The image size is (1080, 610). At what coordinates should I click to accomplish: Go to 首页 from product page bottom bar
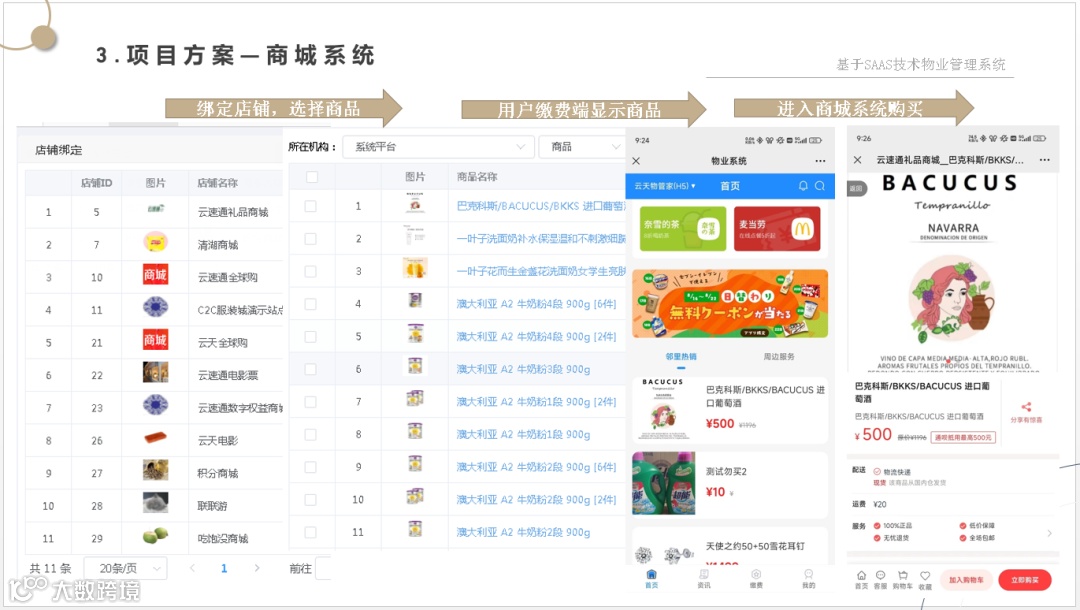(861, 579)
